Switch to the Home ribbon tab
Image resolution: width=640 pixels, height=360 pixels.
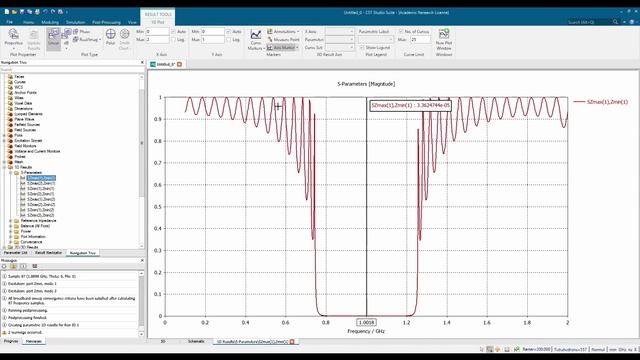click(x=28, y=22)
